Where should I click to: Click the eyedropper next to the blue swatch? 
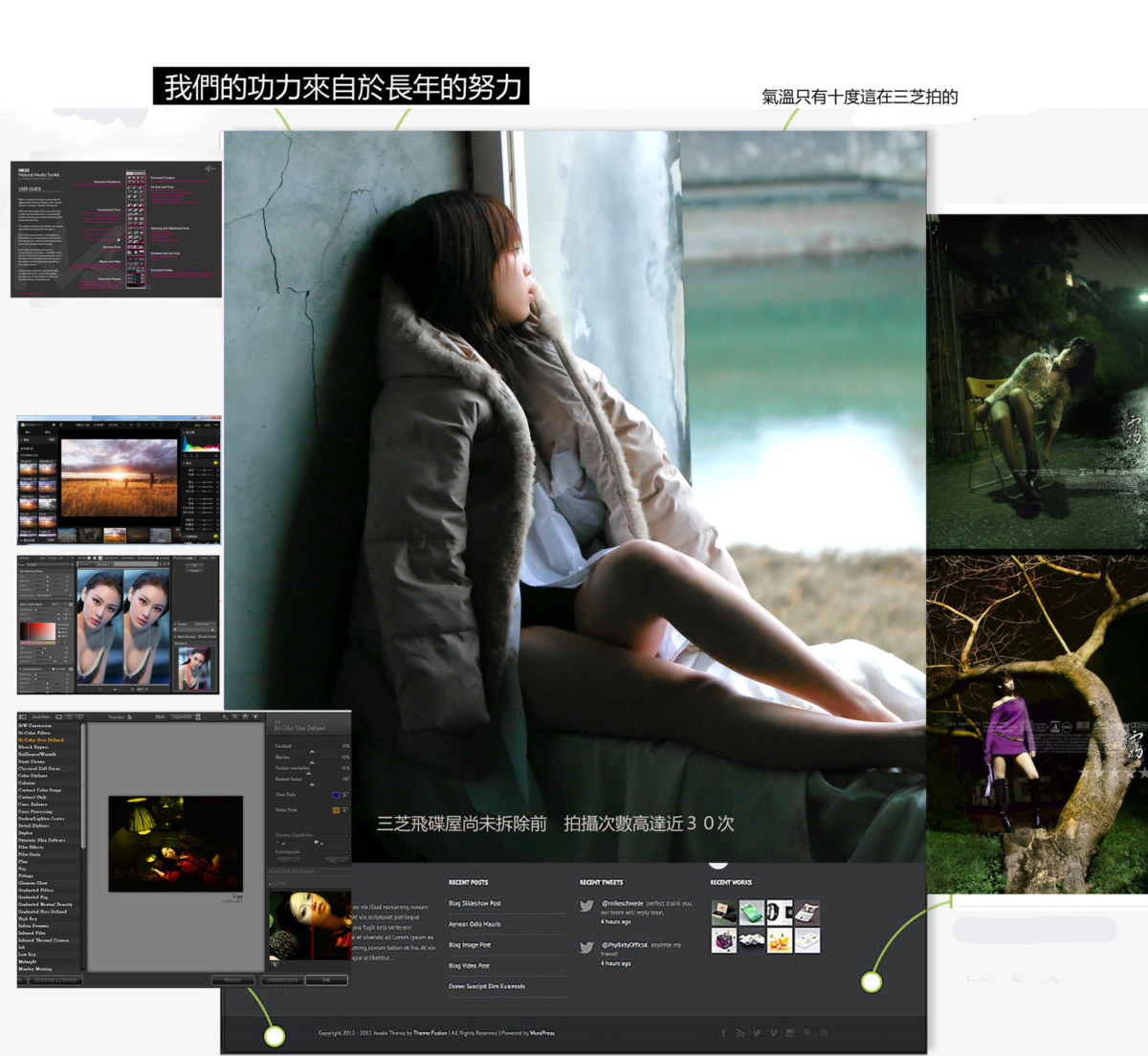pos(345,795)
